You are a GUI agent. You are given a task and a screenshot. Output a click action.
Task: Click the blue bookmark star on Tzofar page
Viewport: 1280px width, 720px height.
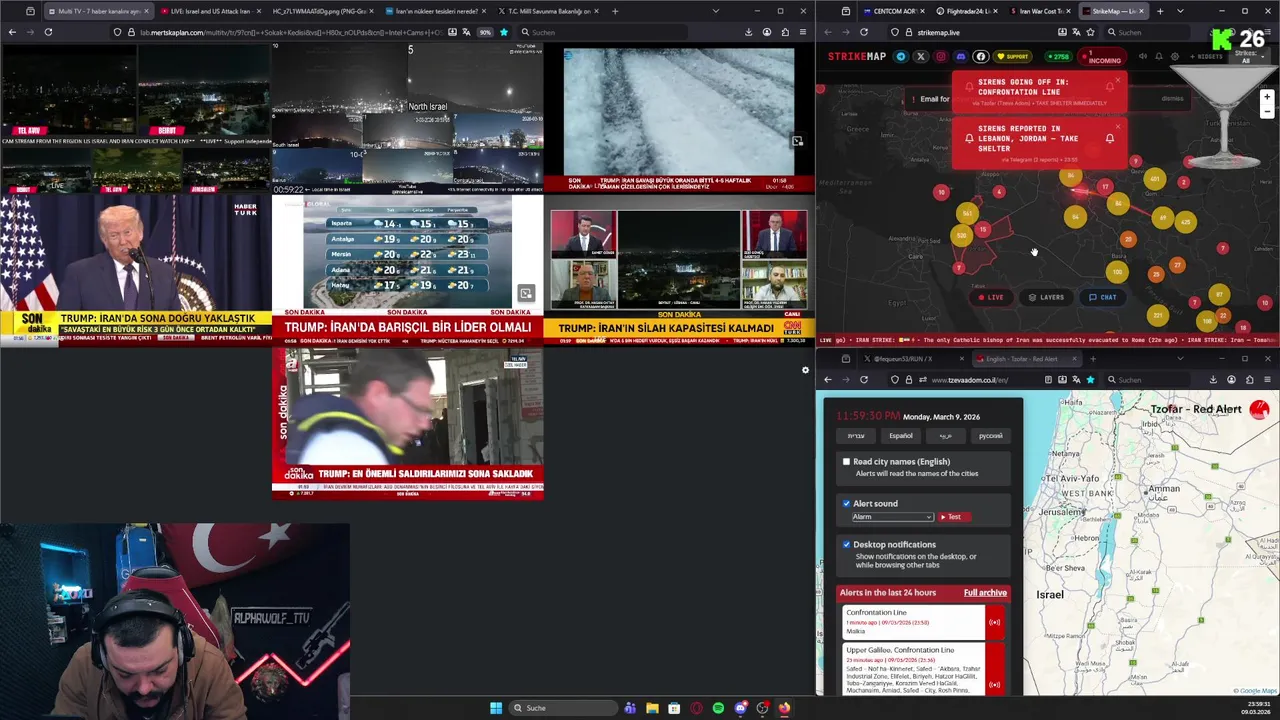(x=1090, y=380)
